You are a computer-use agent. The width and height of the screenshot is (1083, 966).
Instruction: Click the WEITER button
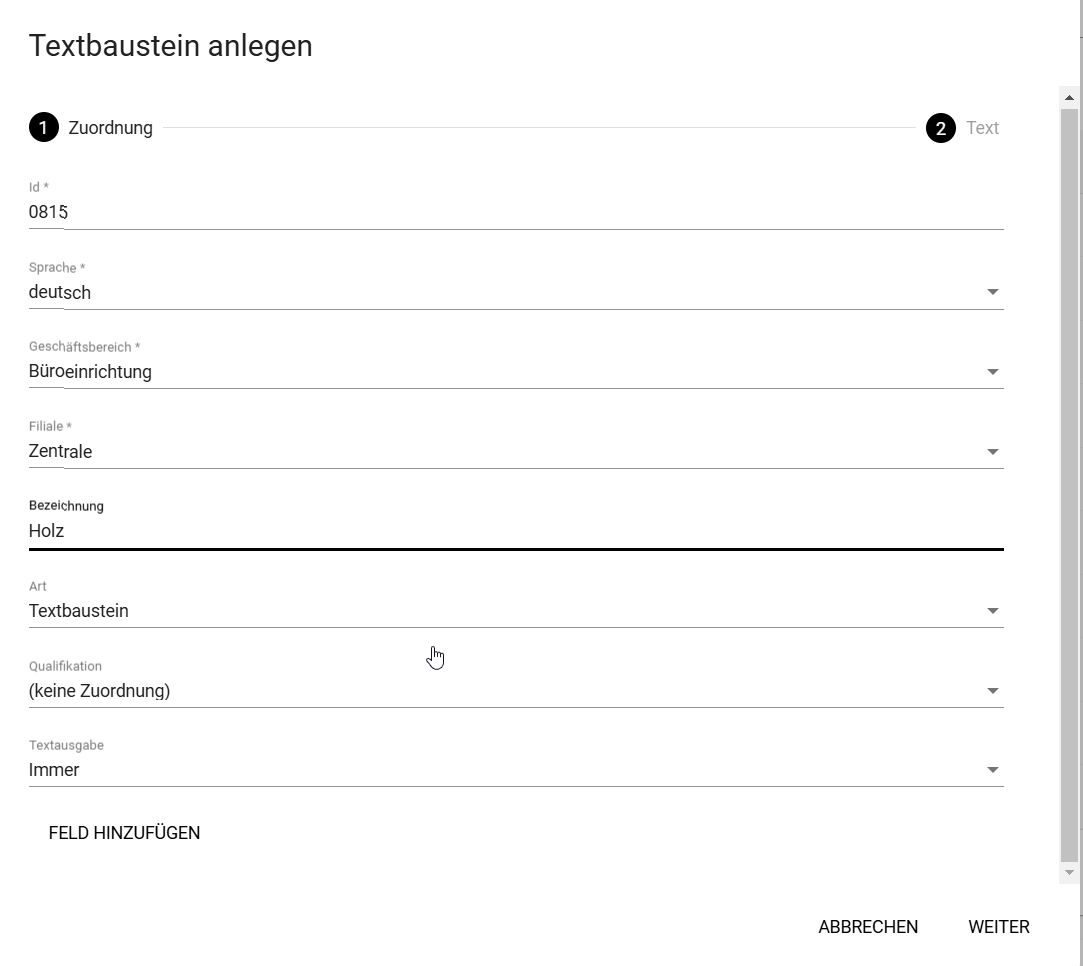coord(999,927)
